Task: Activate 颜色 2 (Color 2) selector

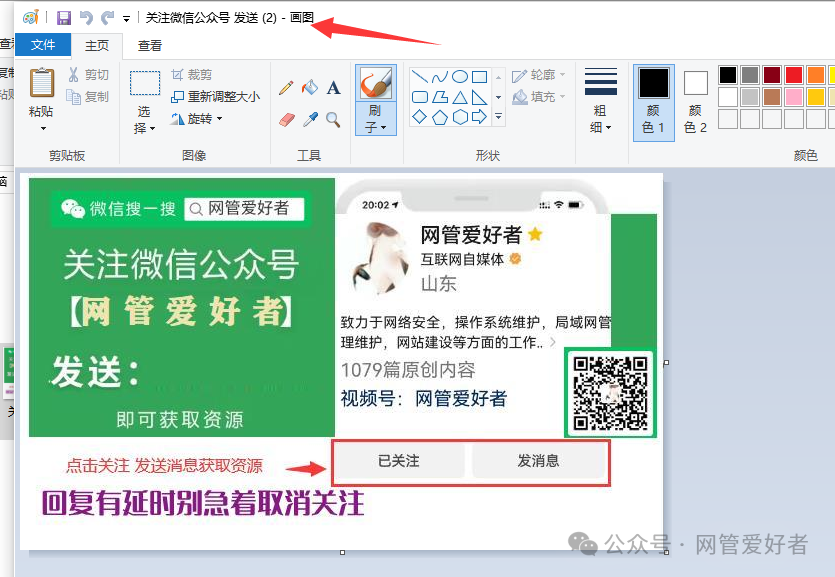Action: tap(695, 100)
